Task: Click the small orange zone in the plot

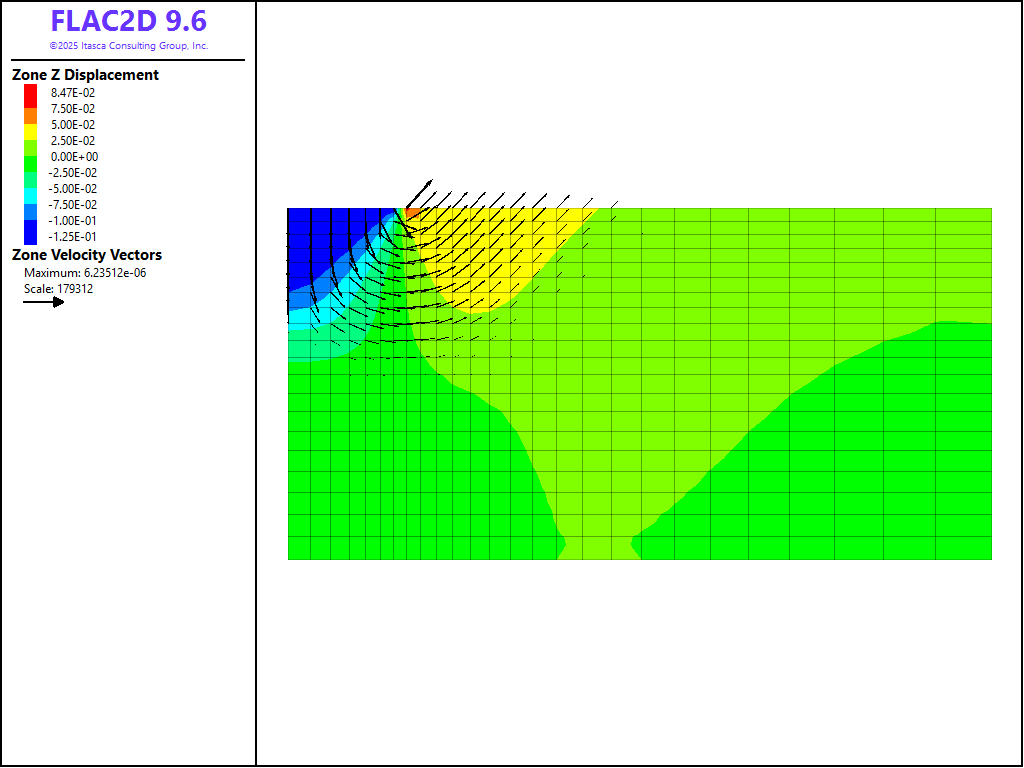Action: (413, 213)
